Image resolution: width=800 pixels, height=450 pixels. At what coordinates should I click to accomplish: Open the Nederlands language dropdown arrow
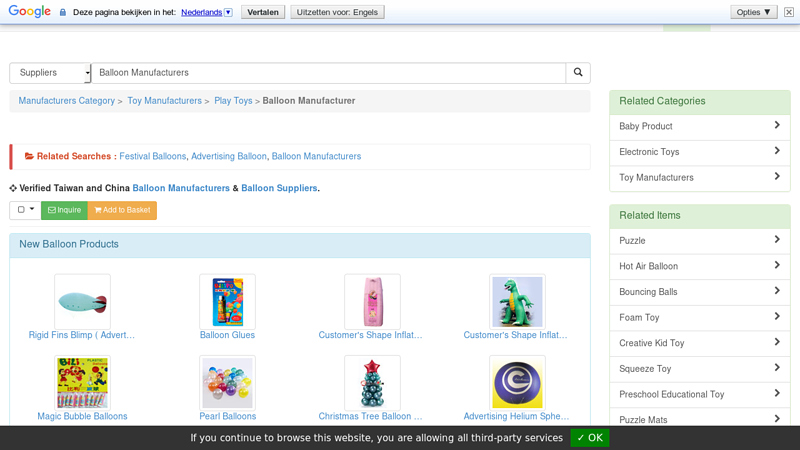[x=228, y=12]
